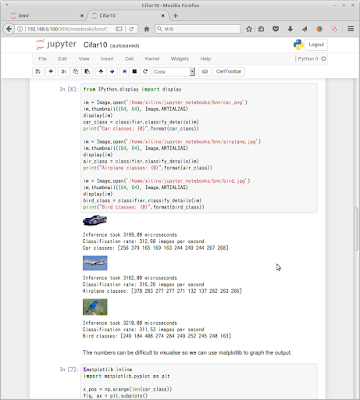This screenshot has width=360, height=400.
Task: Click the car output image thumbnail
Action: (x=95, y=220)
